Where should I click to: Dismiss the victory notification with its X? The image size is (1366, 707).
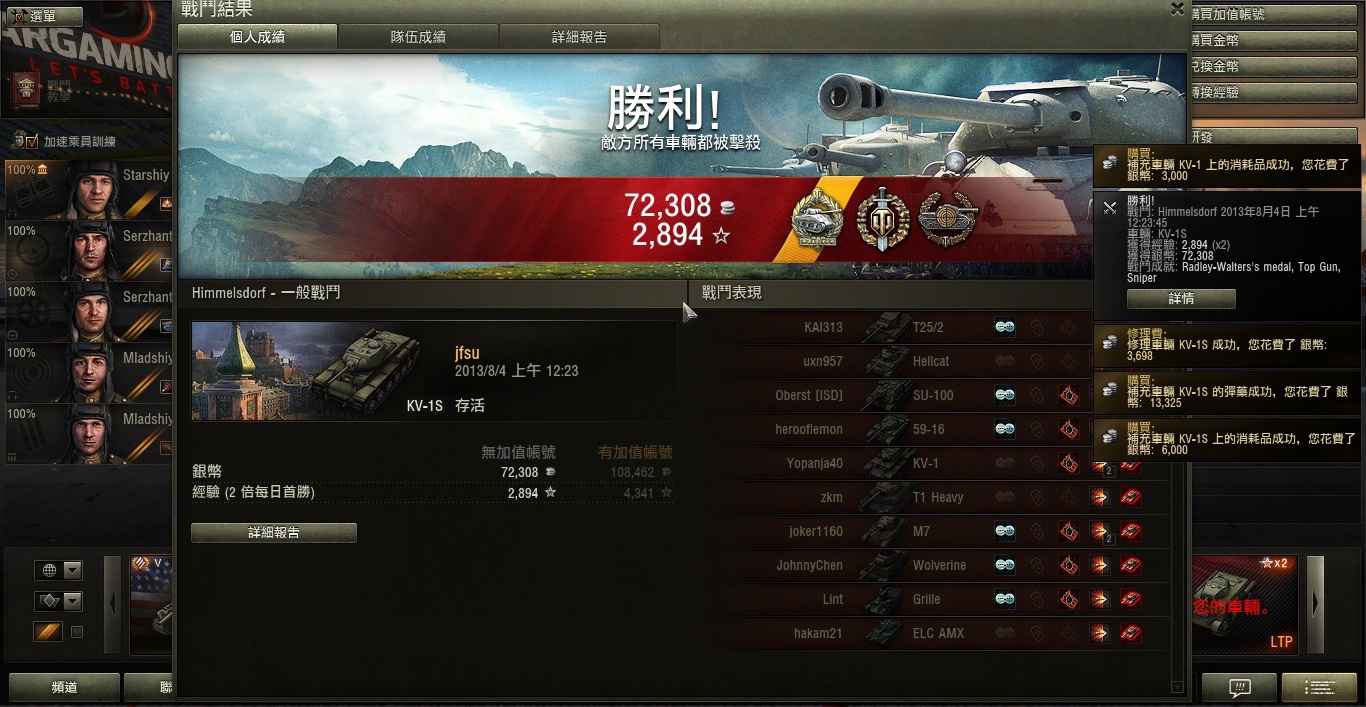(x=1109, y=208)
